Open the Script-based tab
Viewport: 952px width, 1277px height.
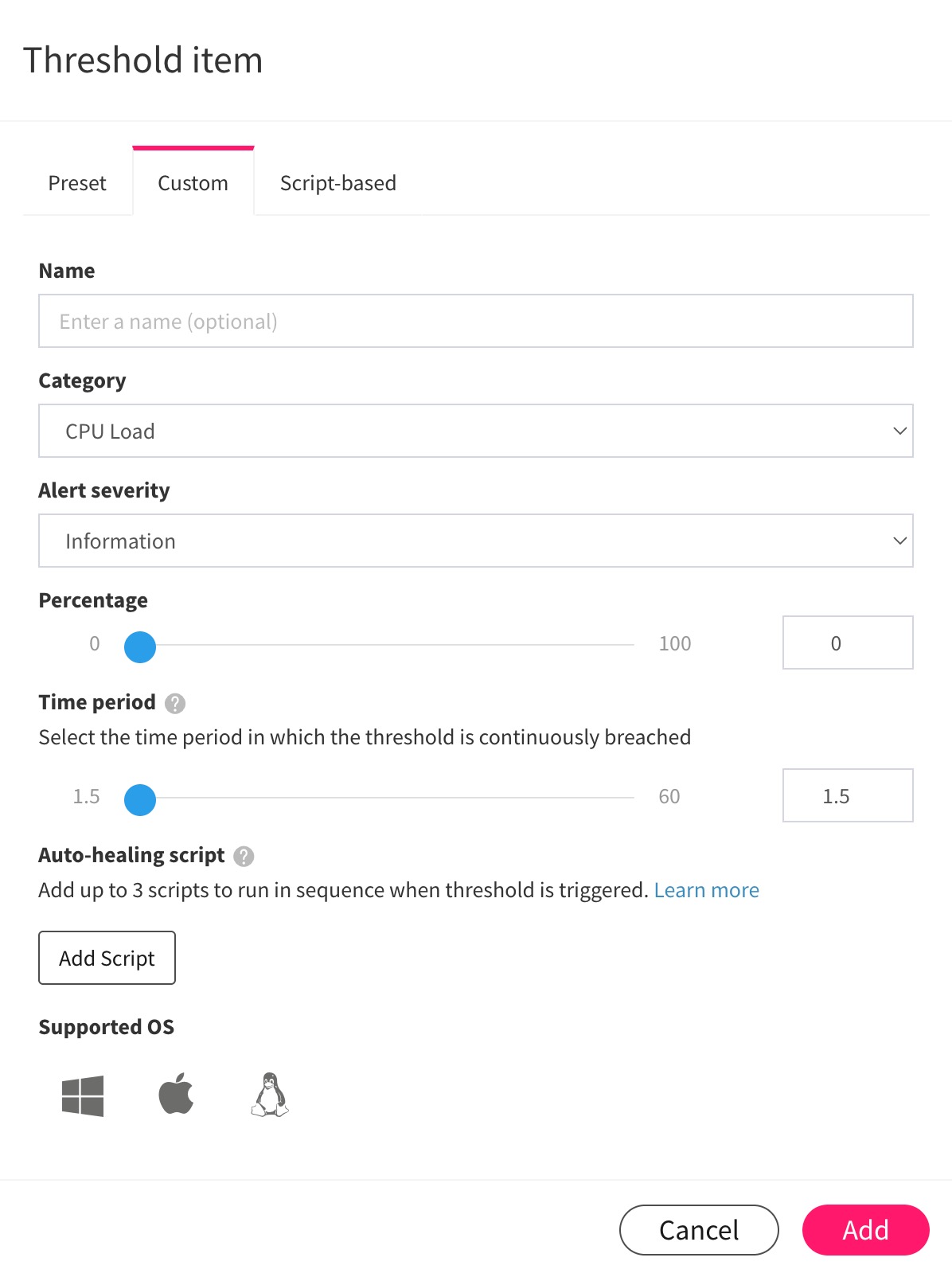click(337, 182)
